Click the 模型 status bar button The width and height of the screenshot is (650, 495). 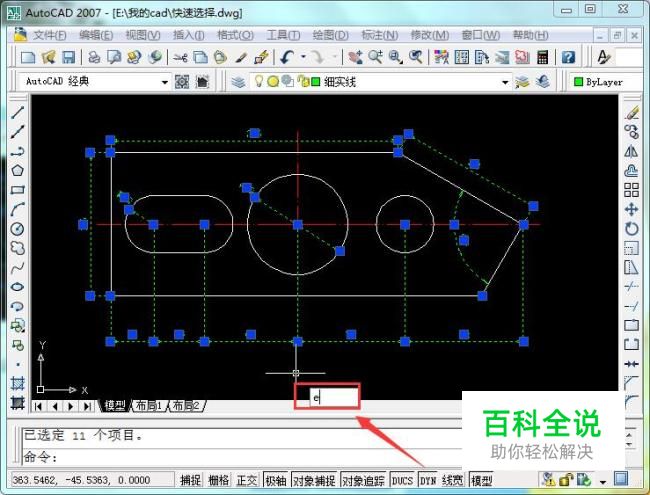(x=481, y=480)
